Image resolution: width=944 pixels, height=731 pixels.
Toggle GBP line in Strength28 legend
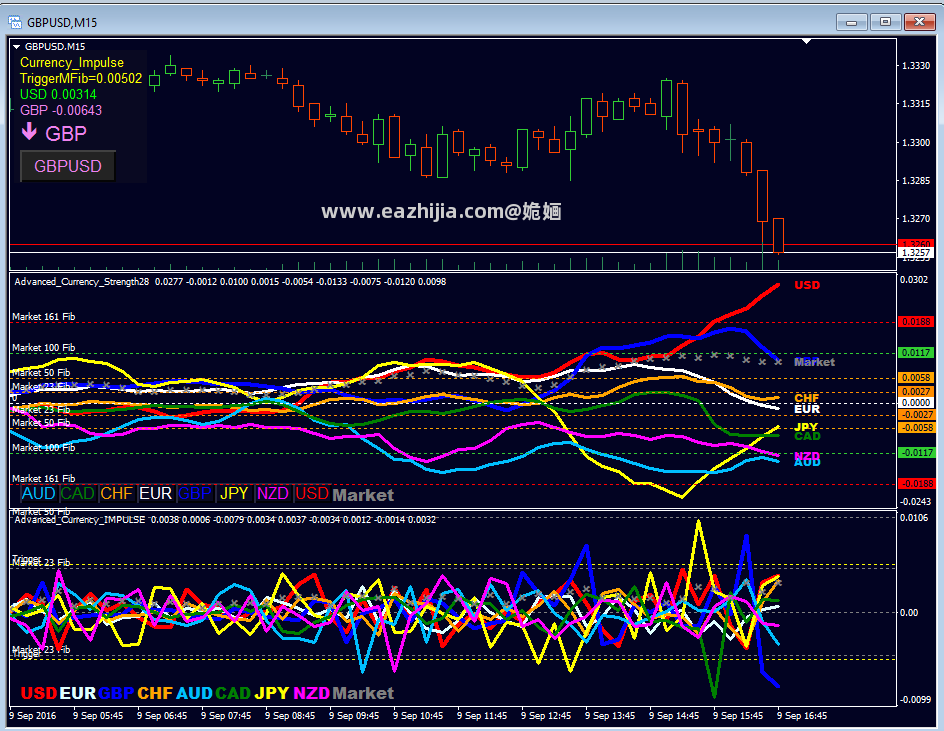pos(194,494)
